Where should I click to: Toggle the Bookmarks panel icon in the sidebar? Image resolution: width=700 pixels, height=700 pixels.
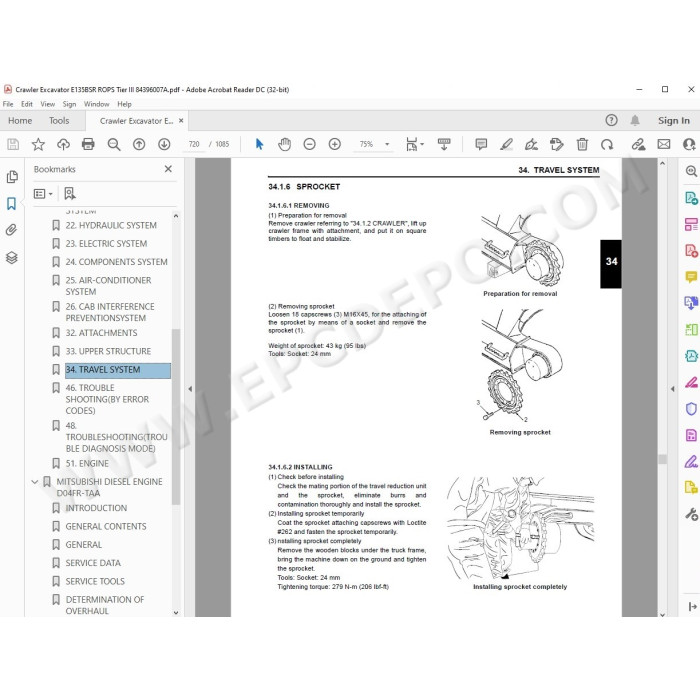12,204
